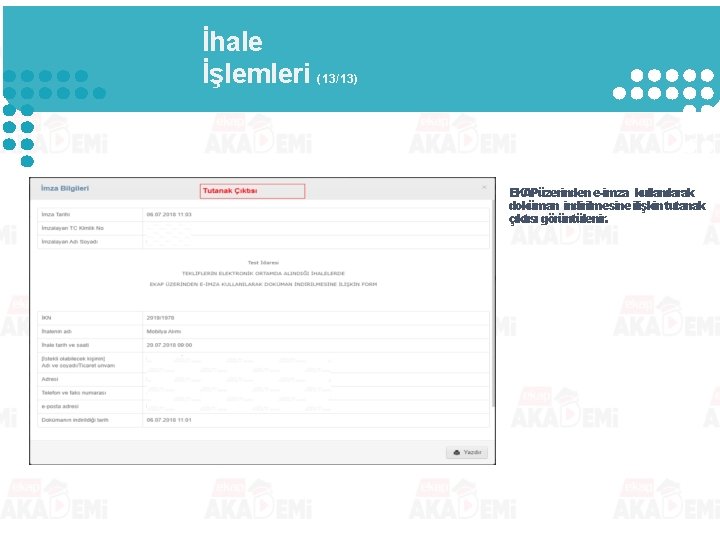Click the 'TEKLİFLERİN ELEKTRONİK ORTAMDA ALINDIĞI İHALELERDE' line

263,273
